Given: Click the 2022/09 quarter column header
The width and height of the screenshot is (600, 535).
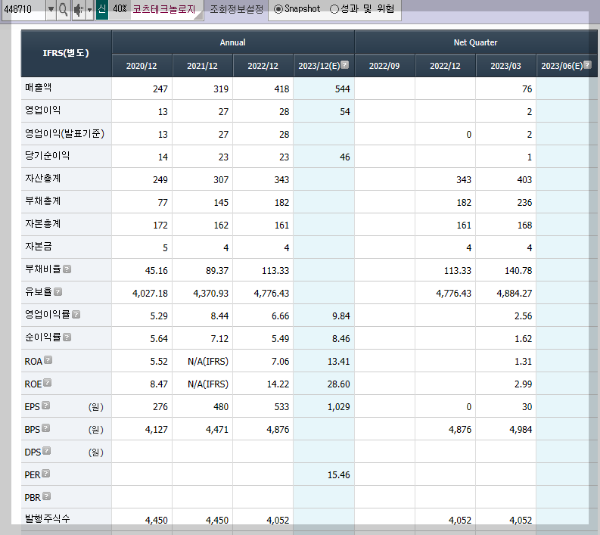Looking at the screenshot, I should pos(384,66).
